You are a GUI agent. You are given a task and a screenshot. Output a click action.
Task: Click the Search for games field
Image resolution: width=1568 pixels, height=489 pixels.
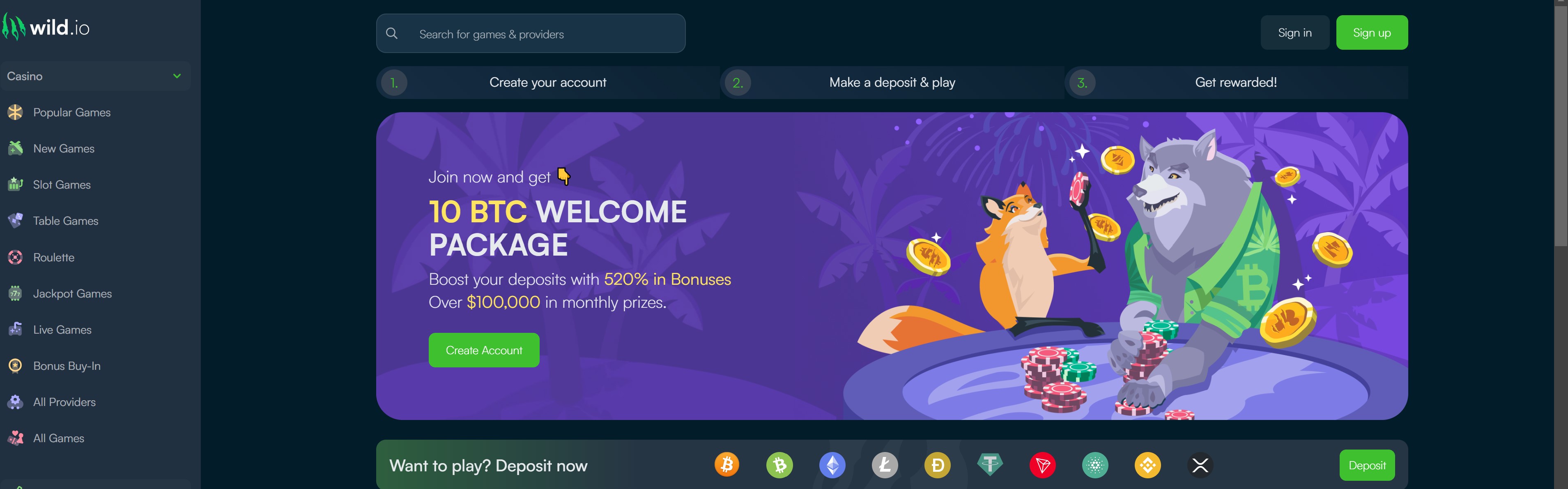[x=531, y=34]
